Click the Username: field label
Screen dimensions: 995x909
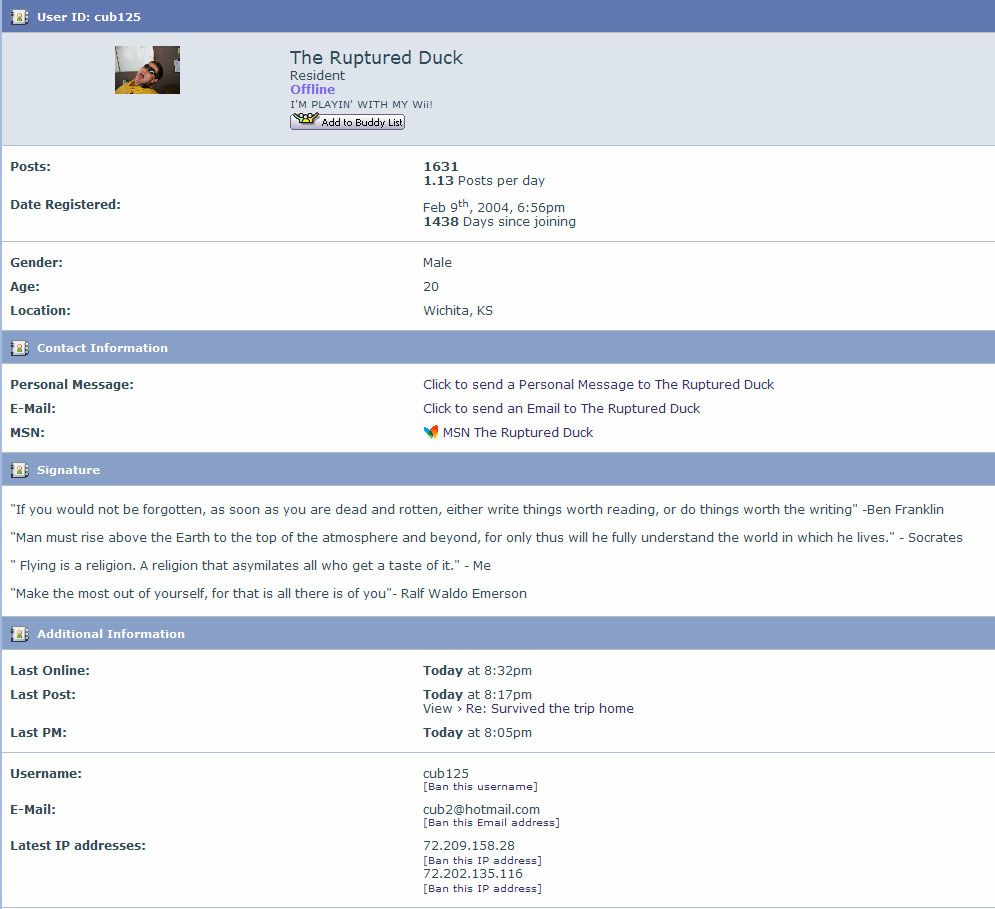point(46,774)
